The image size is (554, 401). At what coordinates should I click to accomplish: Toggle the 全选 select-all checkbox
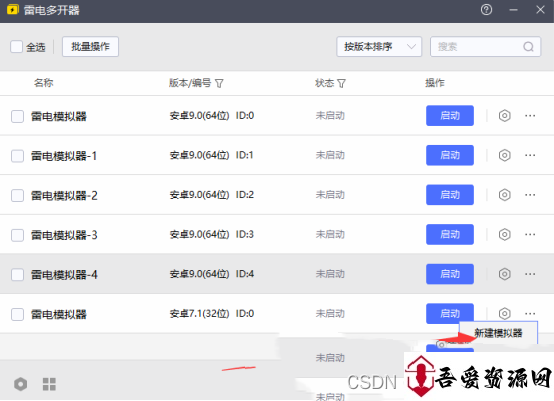[x=16, y=47]
